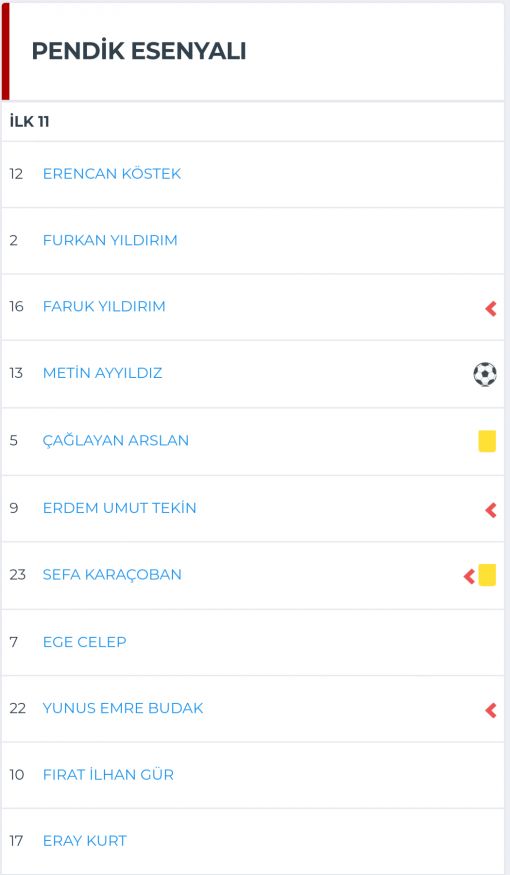Click Çağlayan Arslan's yellow card icon

click(487, 440)
